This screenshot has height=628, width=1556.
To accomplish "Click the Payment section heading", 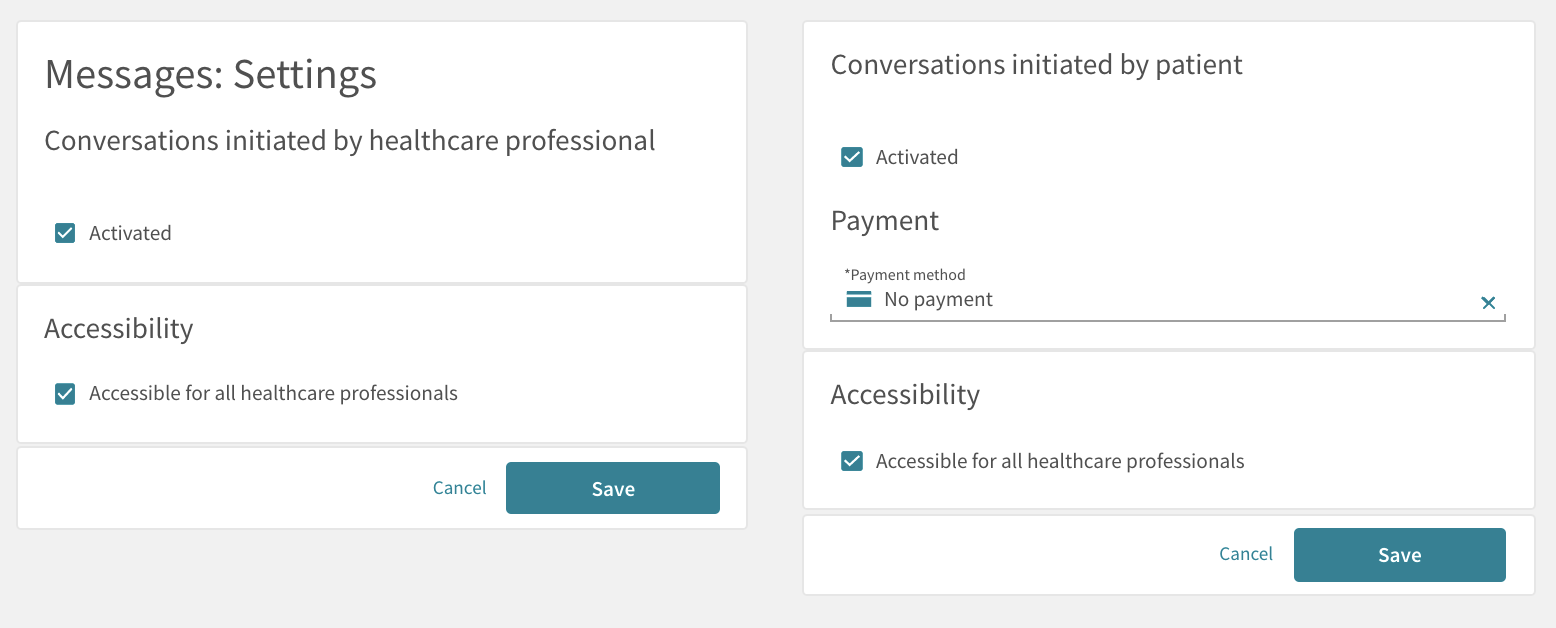I will (x=885, y=221).
